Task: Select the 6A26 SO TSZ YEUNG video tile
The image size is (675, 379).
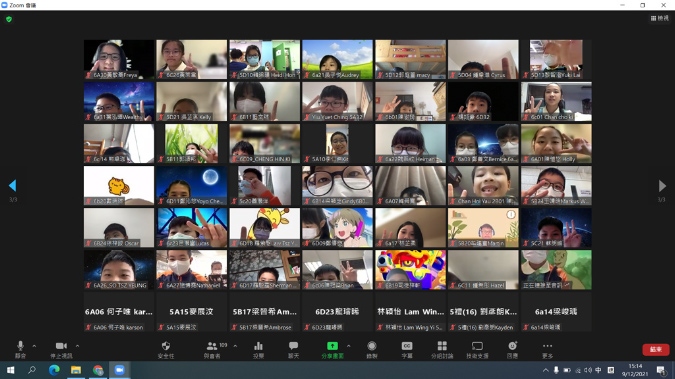Action: (x=119, y=270)
